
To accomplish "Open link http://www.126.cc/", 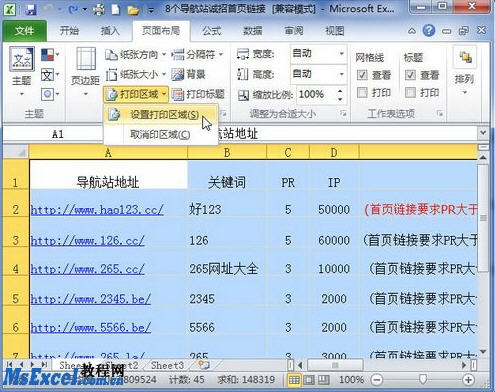I will (x=88, y=240).
